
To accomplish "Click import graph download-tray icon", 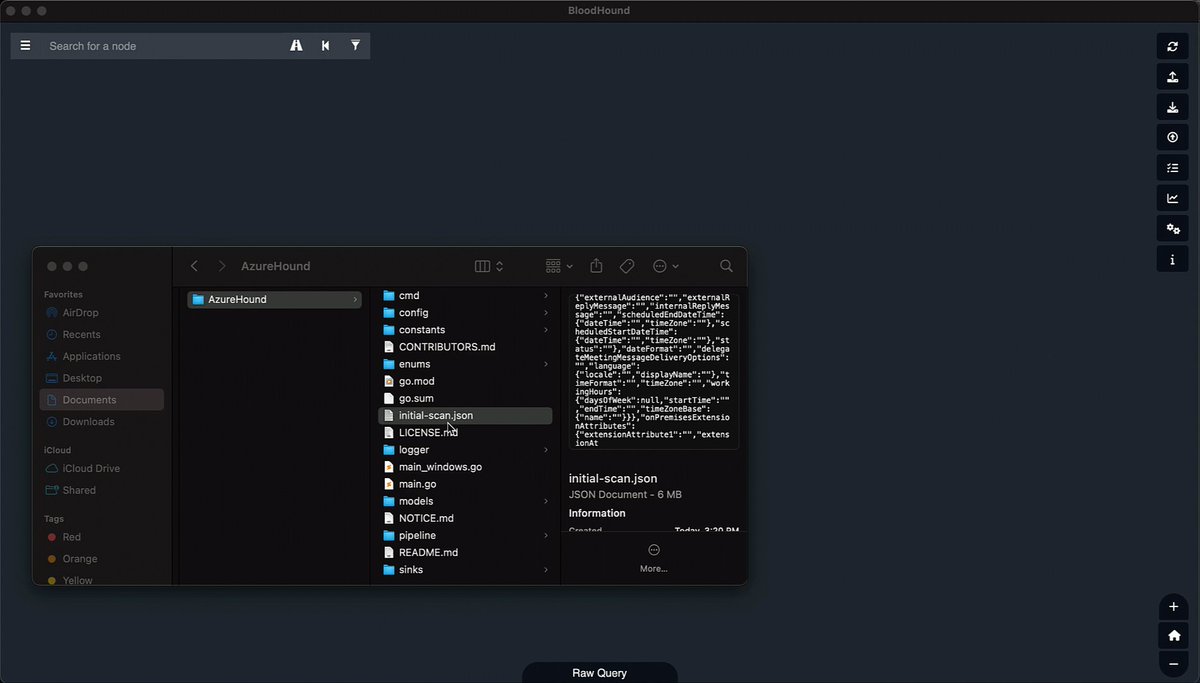I will 1173,107.
